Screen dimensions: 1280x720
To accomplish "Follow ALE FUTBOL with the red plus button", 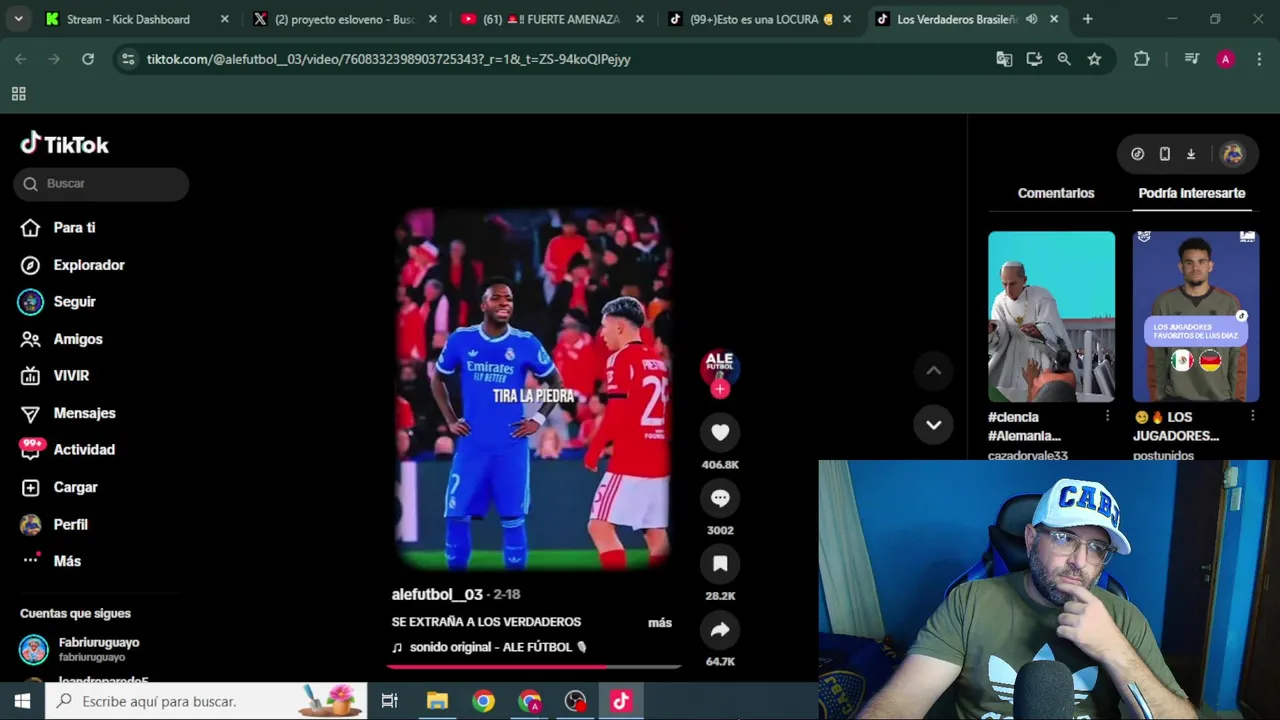I will pyautogui.click(x=720, y=389).
